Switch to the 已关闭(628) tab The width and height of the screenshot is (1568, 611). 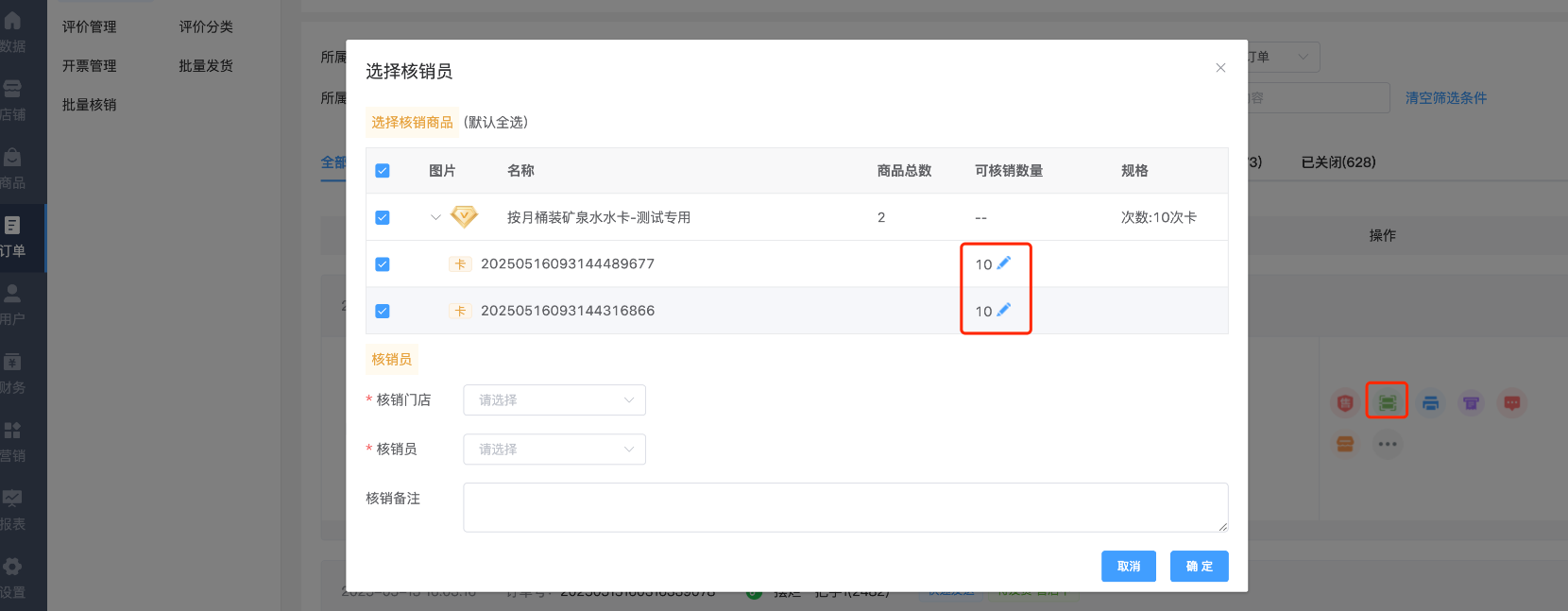point(1338,162)
